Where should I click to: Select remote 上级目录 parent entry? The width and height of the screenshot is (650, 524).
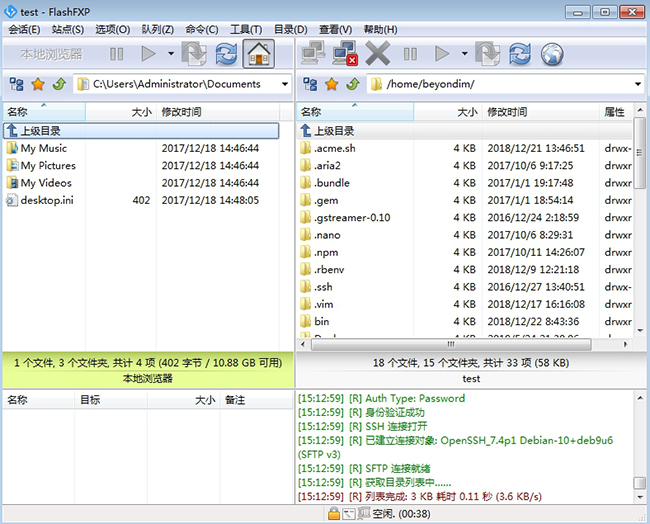(x=464, y=131)
